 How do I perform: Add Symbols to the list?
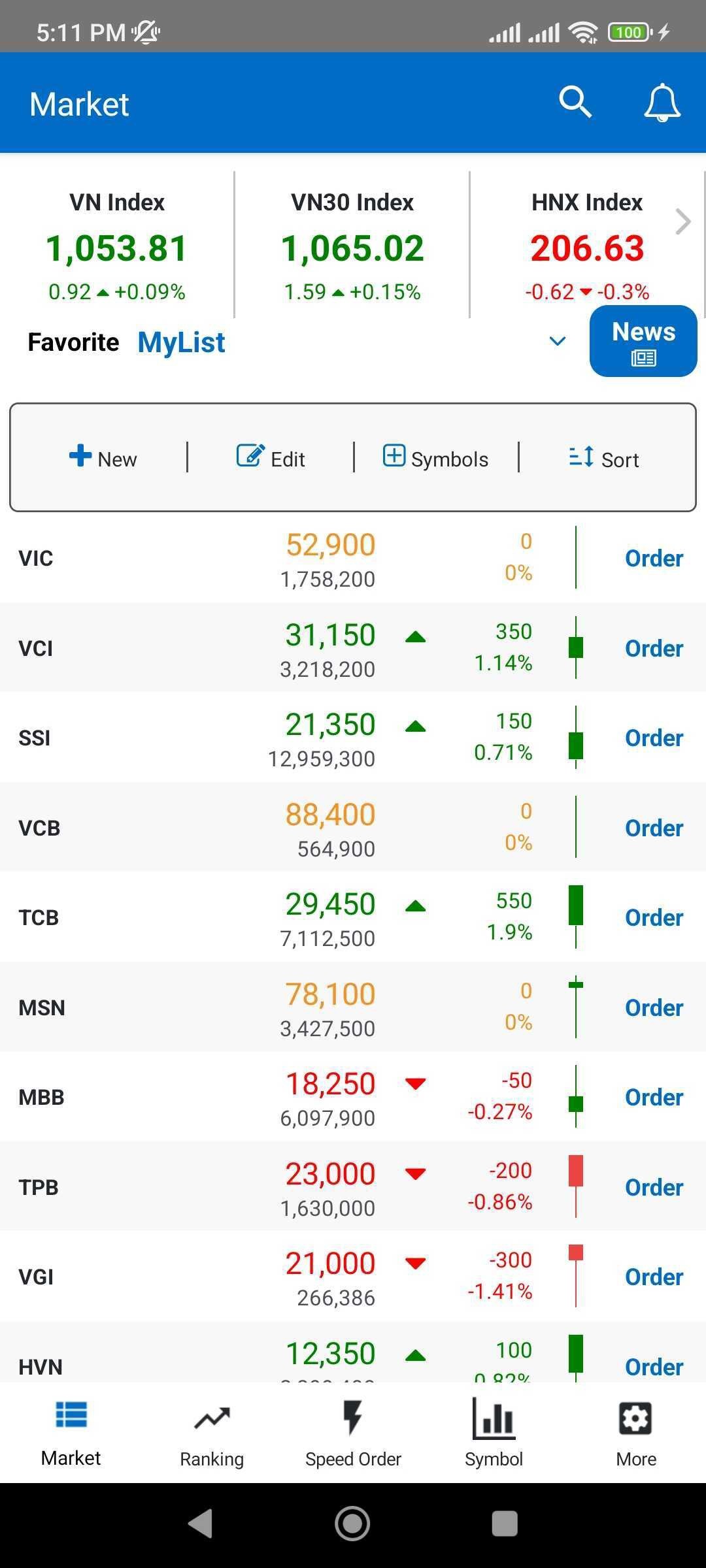pyautogui.click(x=435, y=458)
